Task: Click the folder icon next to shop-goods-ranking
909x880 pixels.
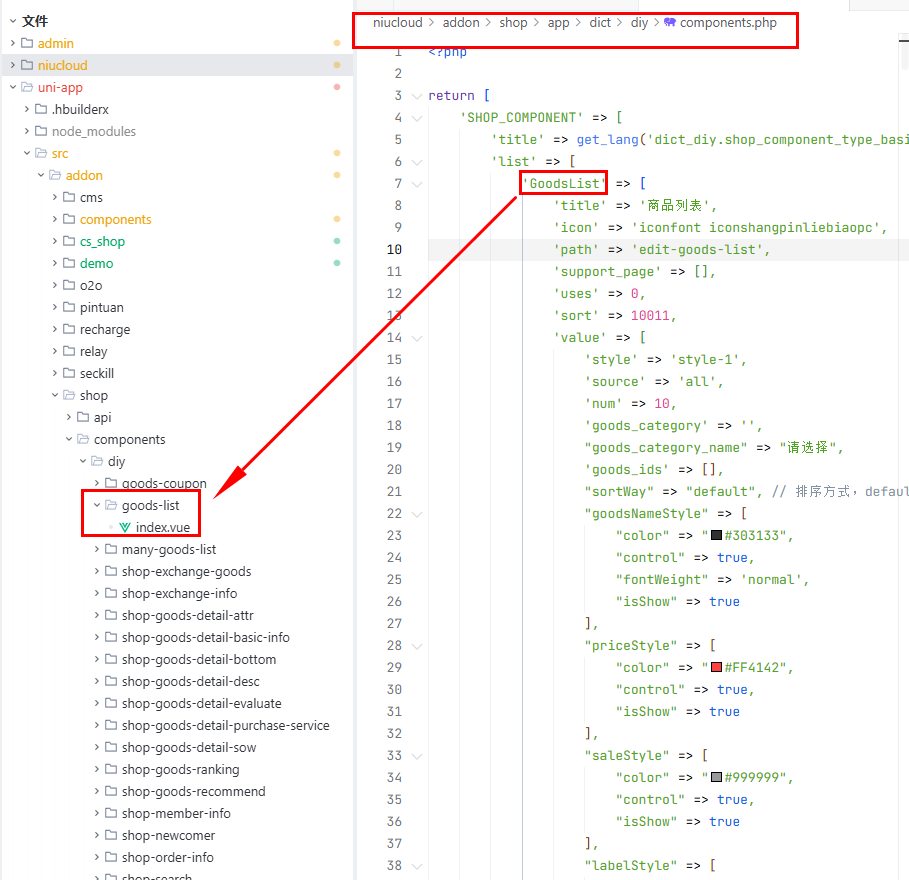Action: pyautogui.click(x=111, y=769)
